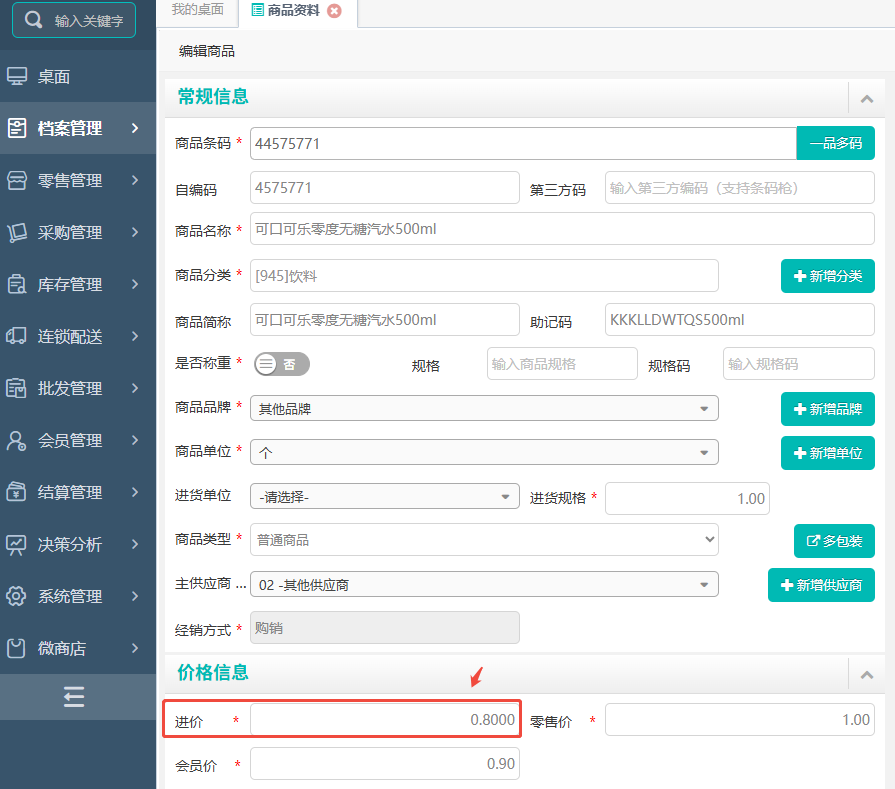The width and height of the screenshot is (895, 789).
Task: Click the 助记码 input field
Action: tap(740, 320)
